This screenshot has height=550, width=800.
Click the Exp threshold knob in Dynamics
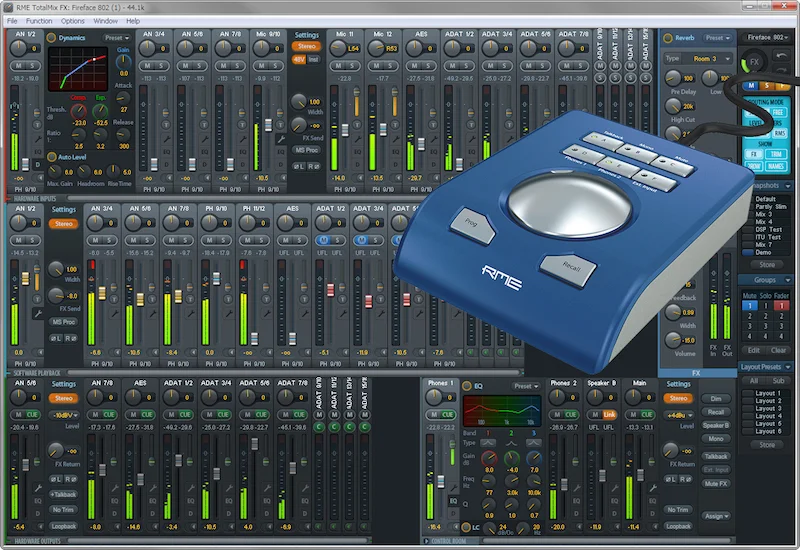tap(101, 111)
